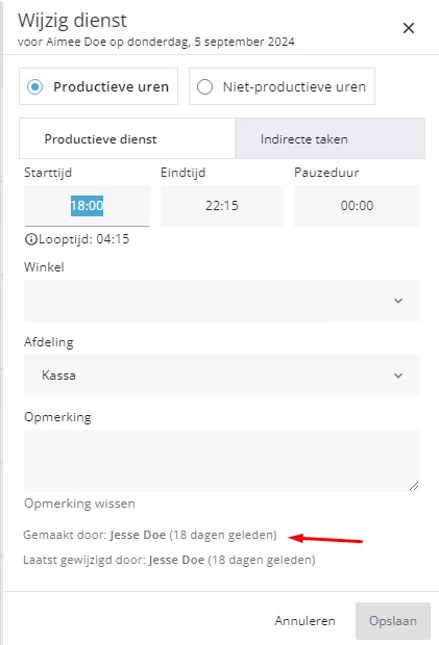This screenshot has width=439, height=645.
Task: Switch to the Productieve dienst tab
Action: [127, 139]
